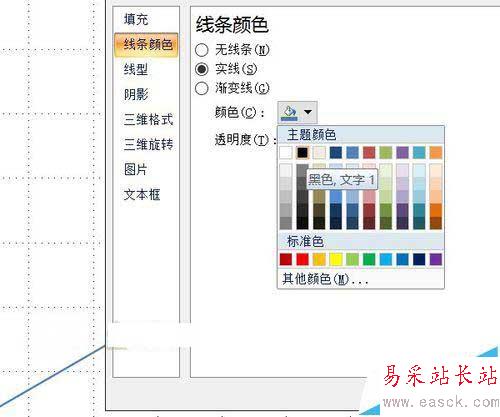Pick lightest aqua tint below theme row
Screen dimensions: 500x417
pos(419,170)
